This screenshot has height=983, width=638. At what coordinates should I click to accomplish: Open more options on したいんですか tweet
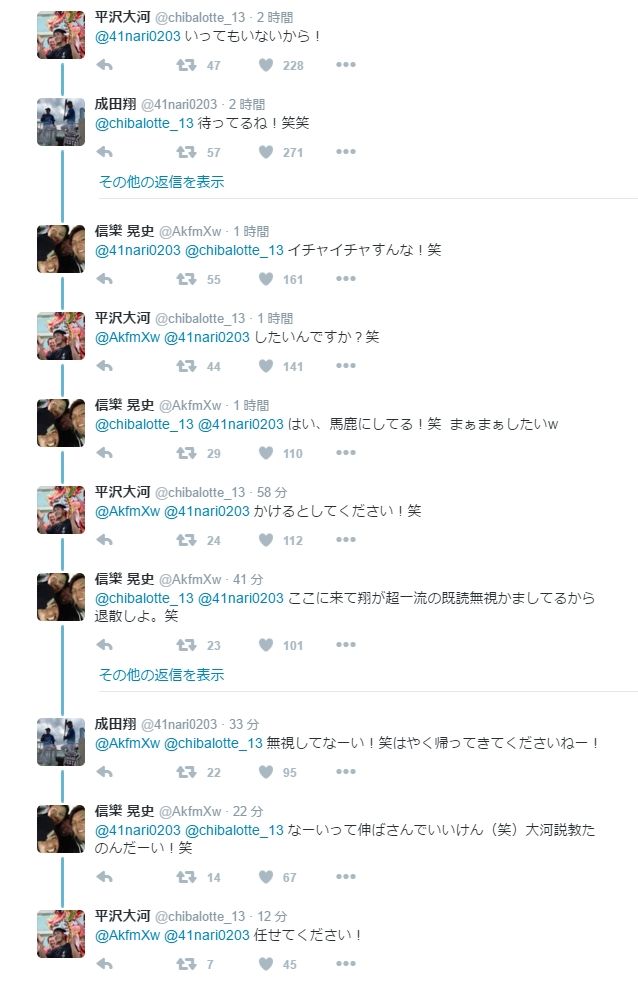point(345,366)
